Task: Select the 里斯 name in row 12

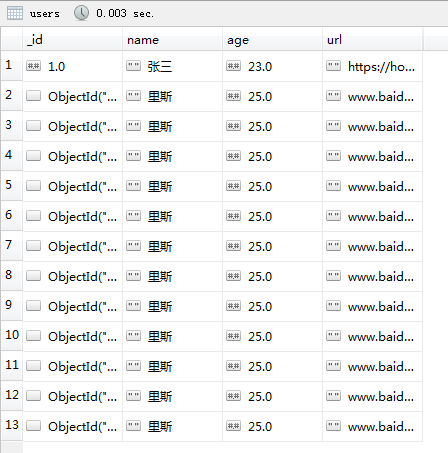Action: click(160, 397)
